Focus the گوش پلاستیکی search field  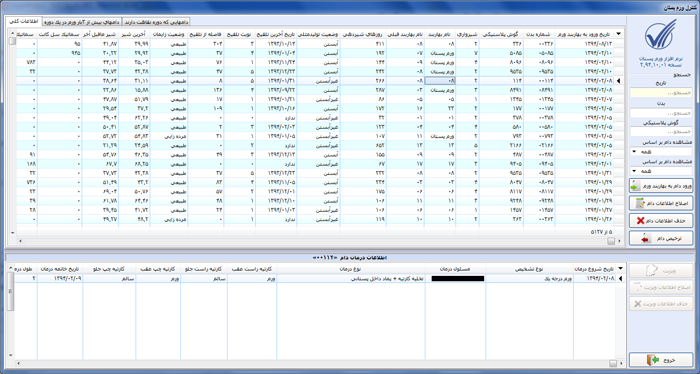click(x=661, y=132)
